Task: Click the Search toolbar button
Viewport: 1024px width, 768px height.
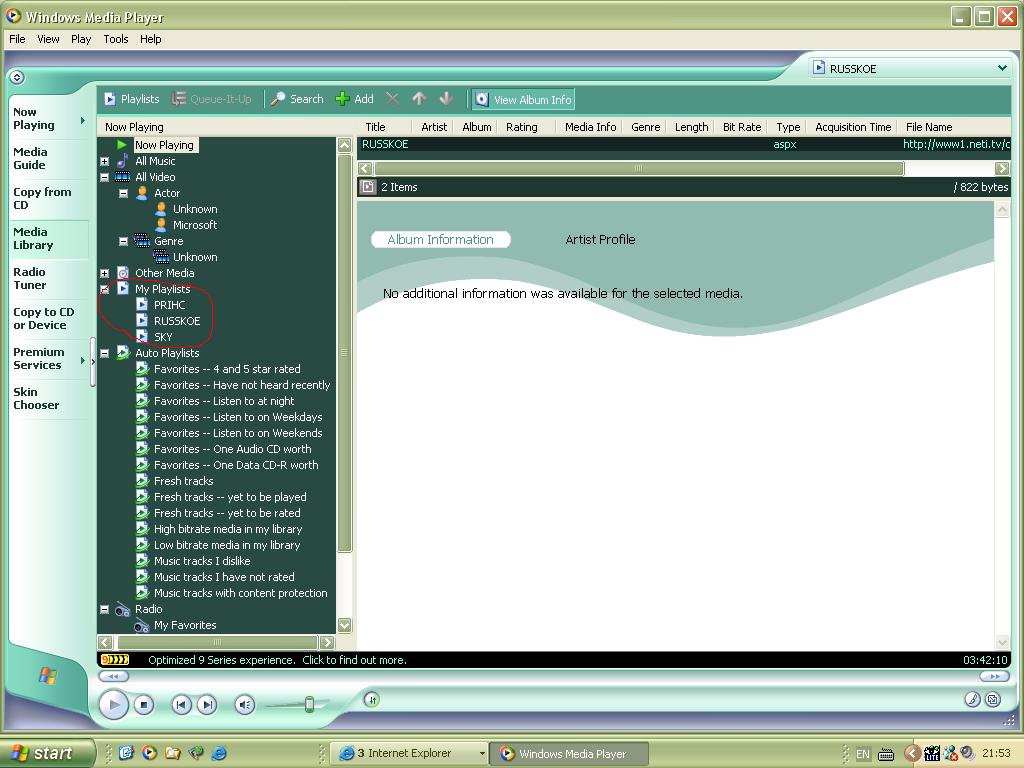Action: point(297,99)
